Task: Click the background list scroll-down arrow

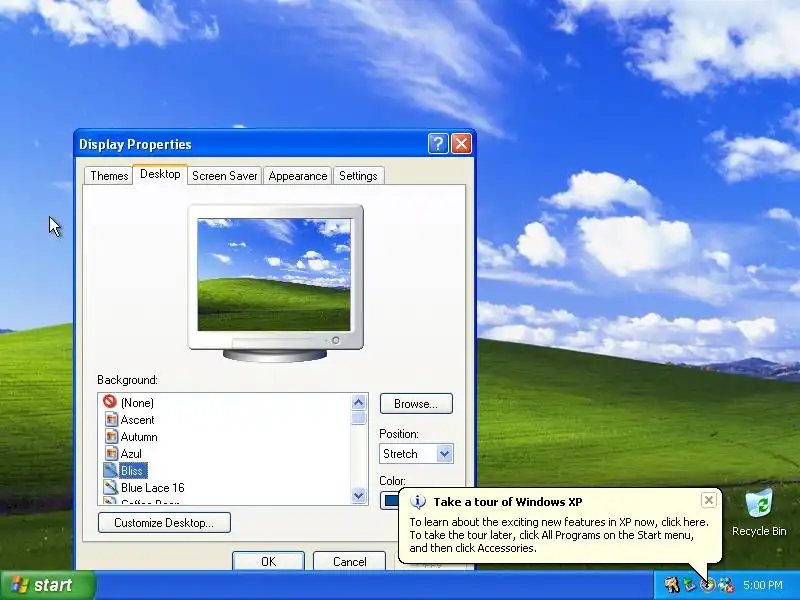Action: point(359,495)
